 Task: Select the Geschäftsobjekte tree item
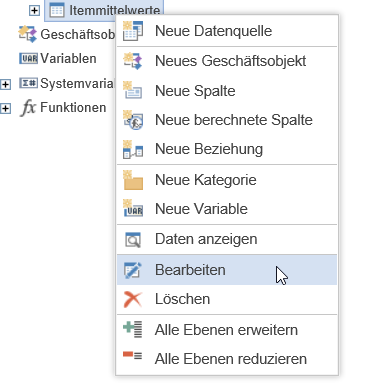66,34
